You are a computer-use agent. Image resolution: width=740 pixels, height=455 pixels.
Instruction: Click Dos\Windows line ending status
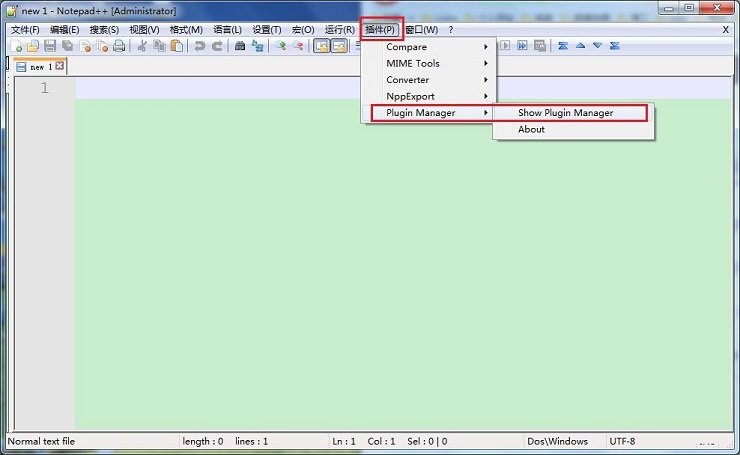coord(557,441)
